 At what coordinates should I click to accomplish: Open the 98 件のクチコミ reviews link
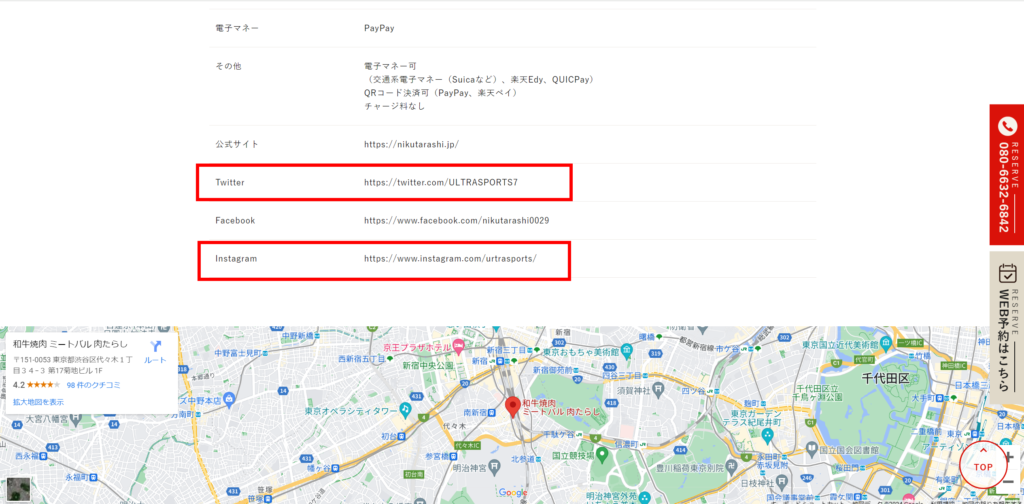(x=93, y=384)
